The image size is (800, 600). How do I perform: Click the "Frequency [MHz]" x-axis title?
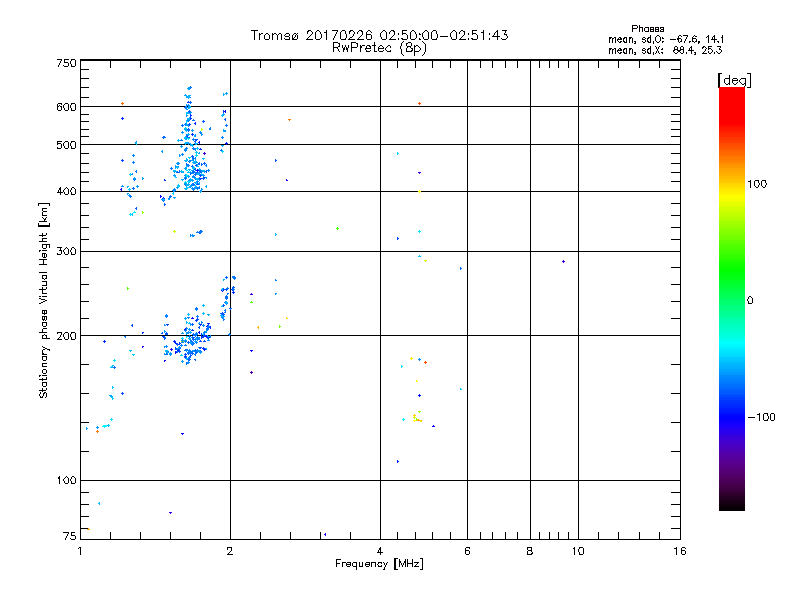point(379,564)
